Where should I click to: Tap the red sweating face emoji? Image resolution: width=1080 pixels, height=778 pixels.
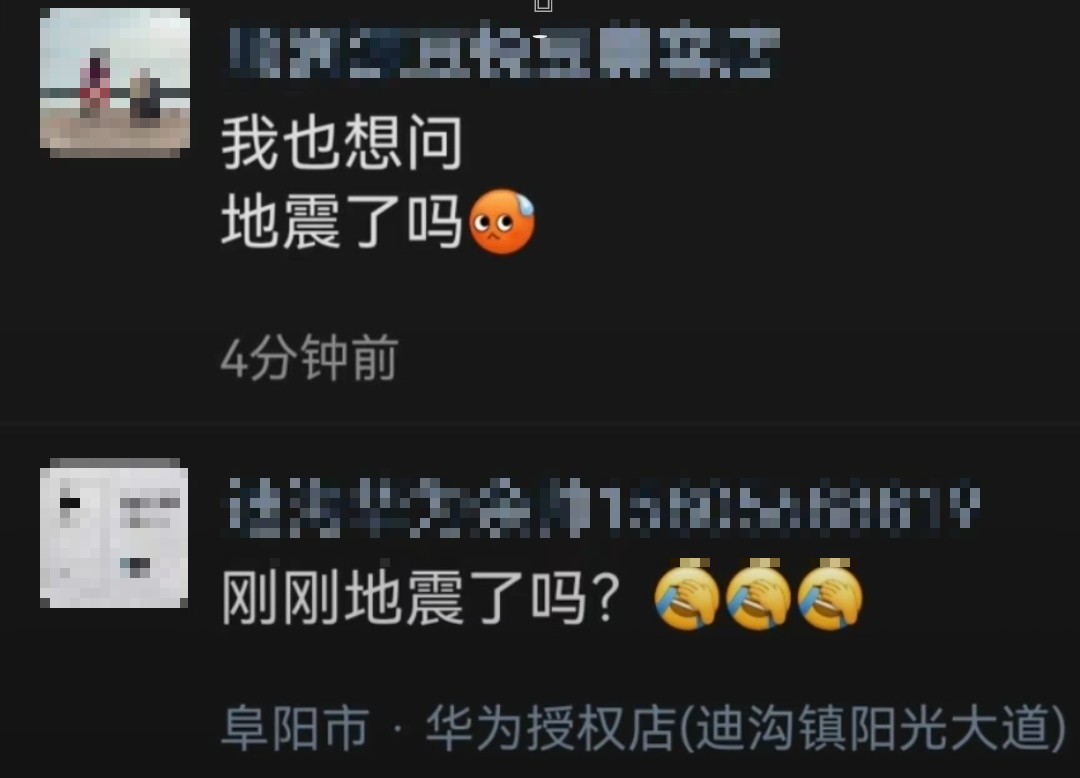click(x=502, y=222)
